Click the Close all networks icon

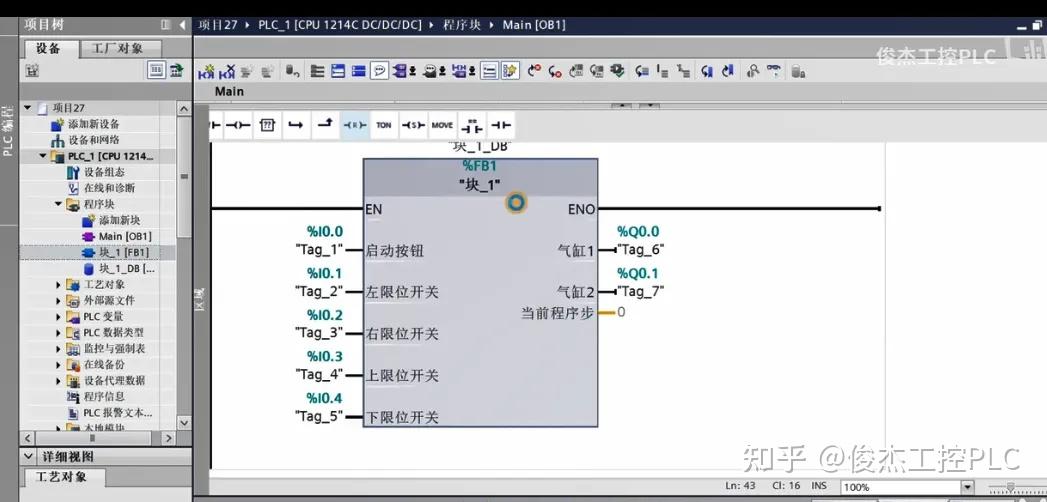[x=359, y=71]
